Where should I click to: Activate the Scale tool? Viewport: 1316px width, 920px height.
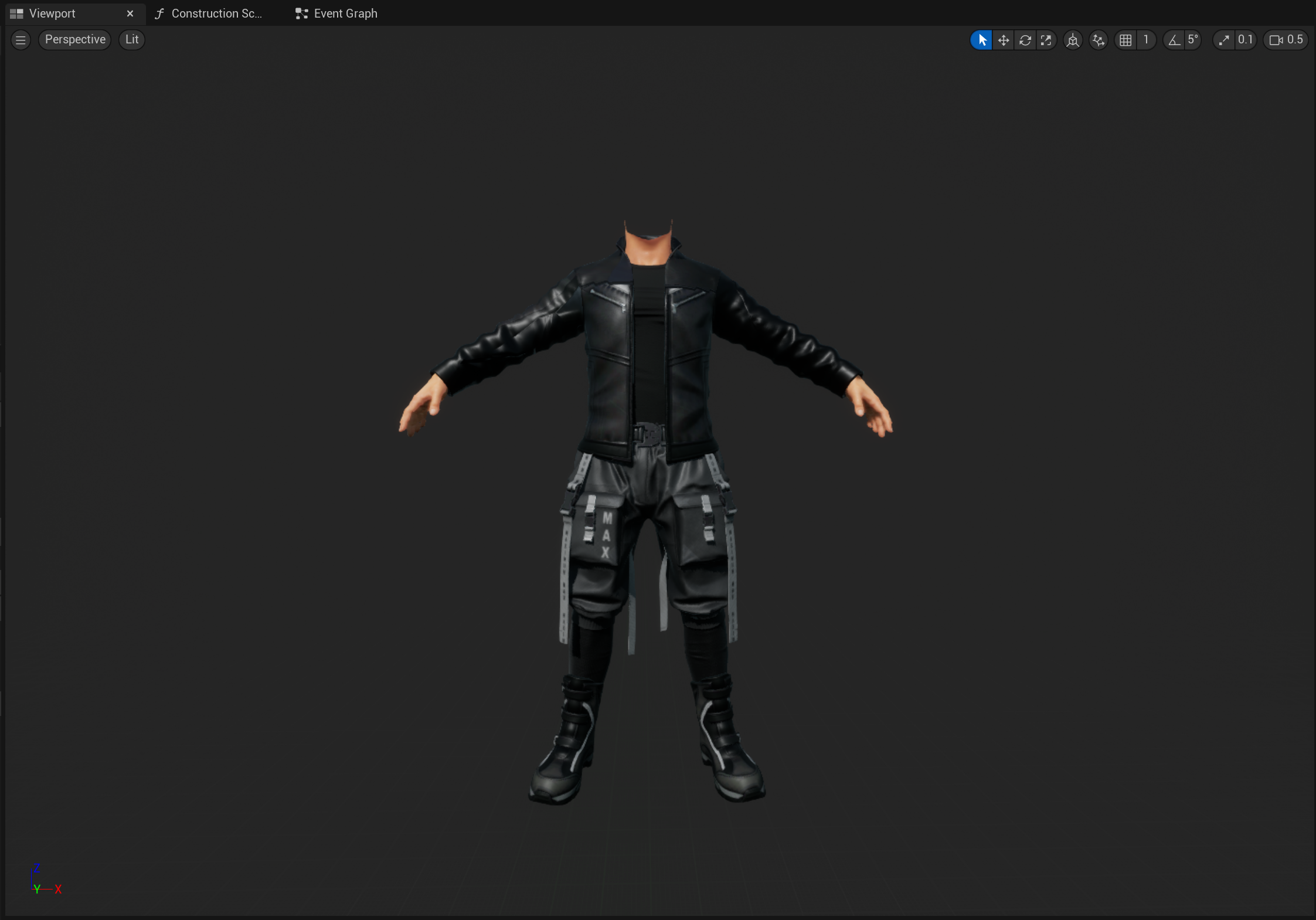1046,40
